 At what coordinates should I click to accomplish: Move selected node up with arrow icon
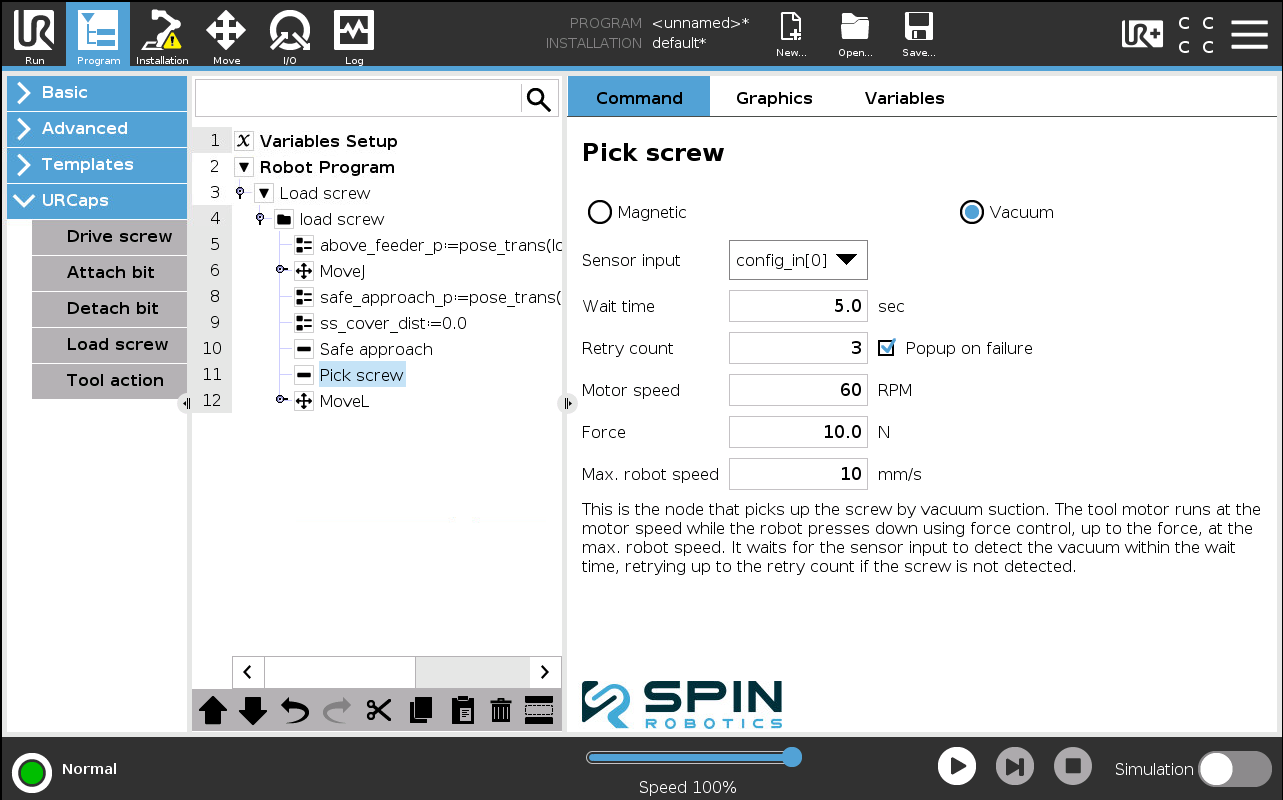(x=213, y=711)
